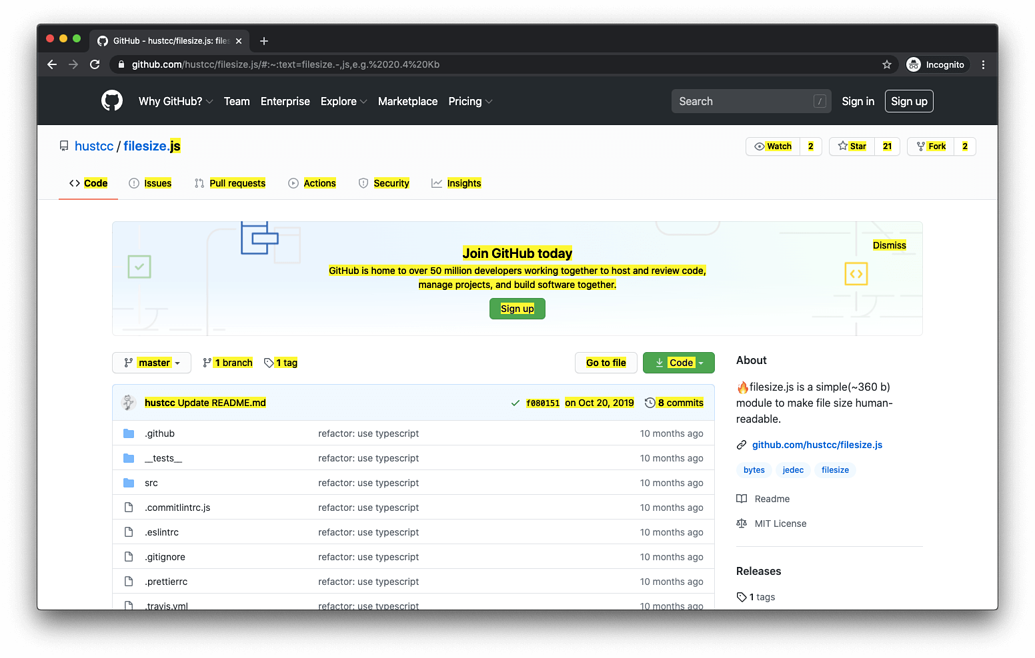Click the Watch button

pos(773,147)
